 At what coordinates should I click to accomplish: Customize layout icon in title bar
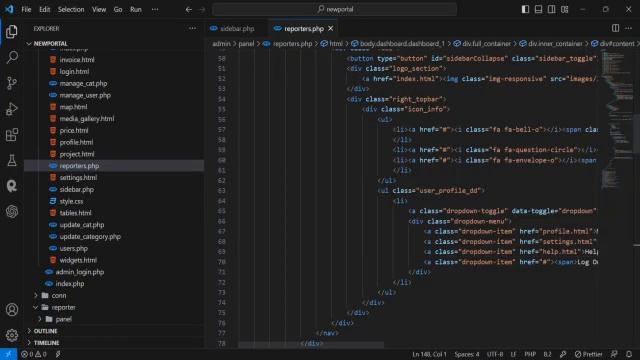click(x=564, y=9)
